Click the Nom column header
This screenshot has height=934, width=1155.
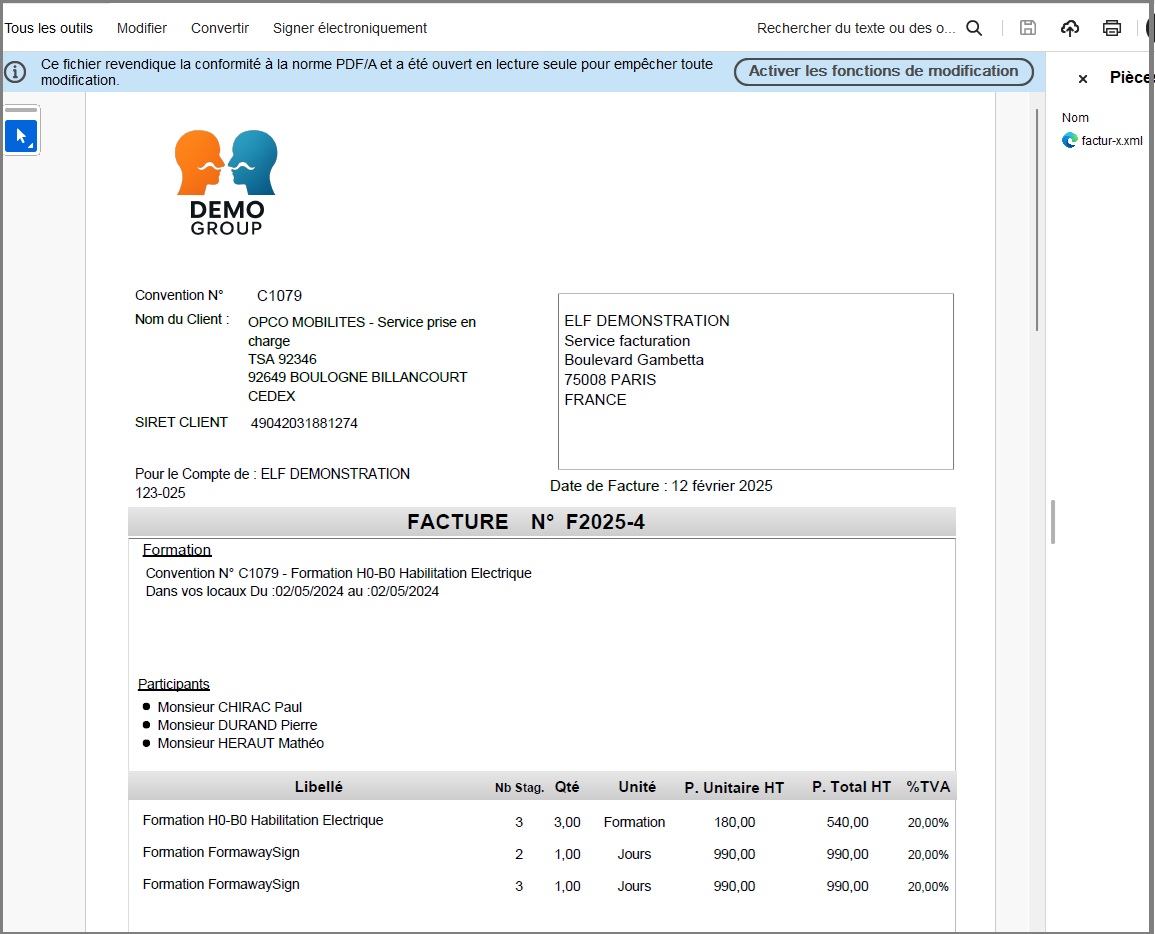point(1075,117)
